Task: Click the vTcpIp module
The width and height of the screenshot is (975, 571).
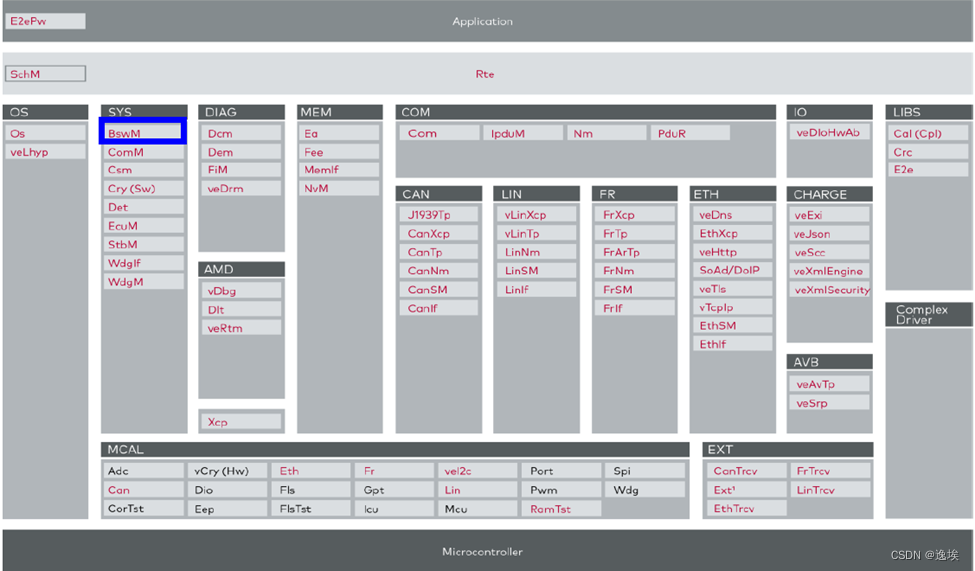Action: click(x=732, y=307)
